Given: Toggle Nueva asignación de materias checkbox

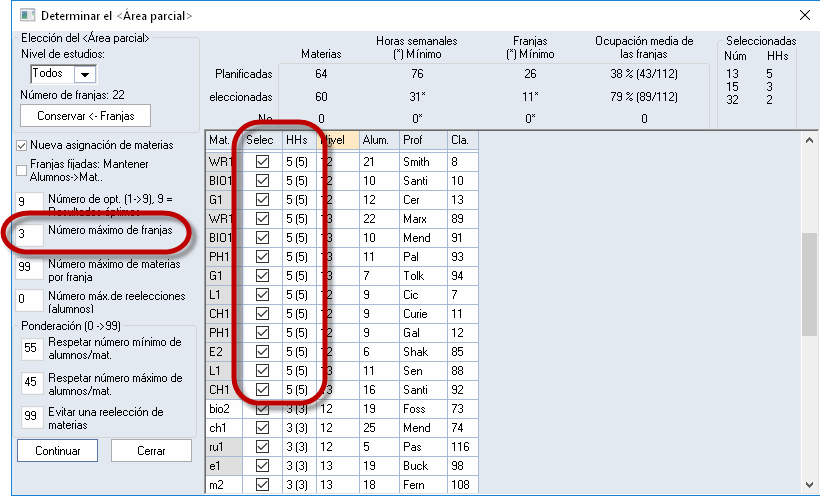Looking at the screenshot, I should pos(21,145).
